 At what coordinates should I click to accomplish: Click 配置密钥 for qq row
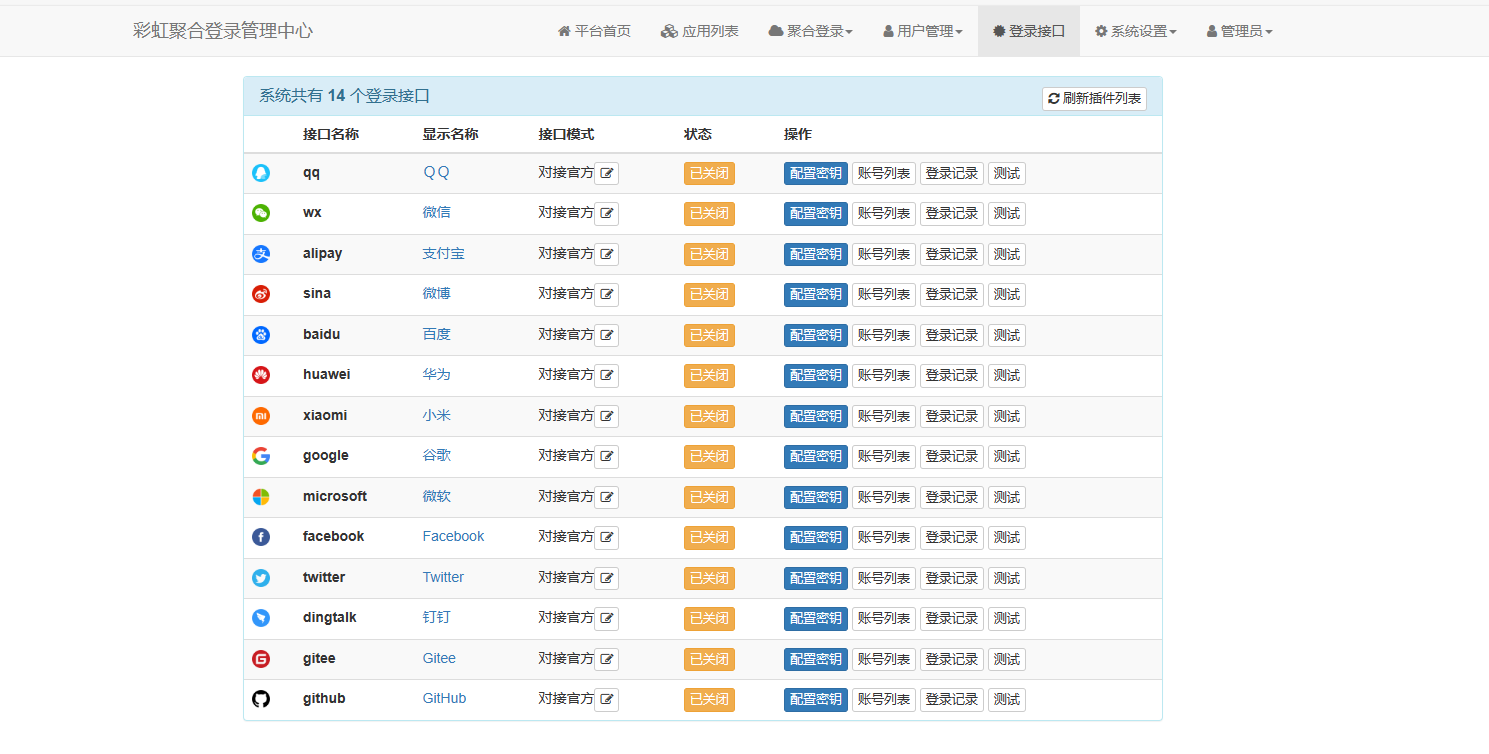pos(816,173)
